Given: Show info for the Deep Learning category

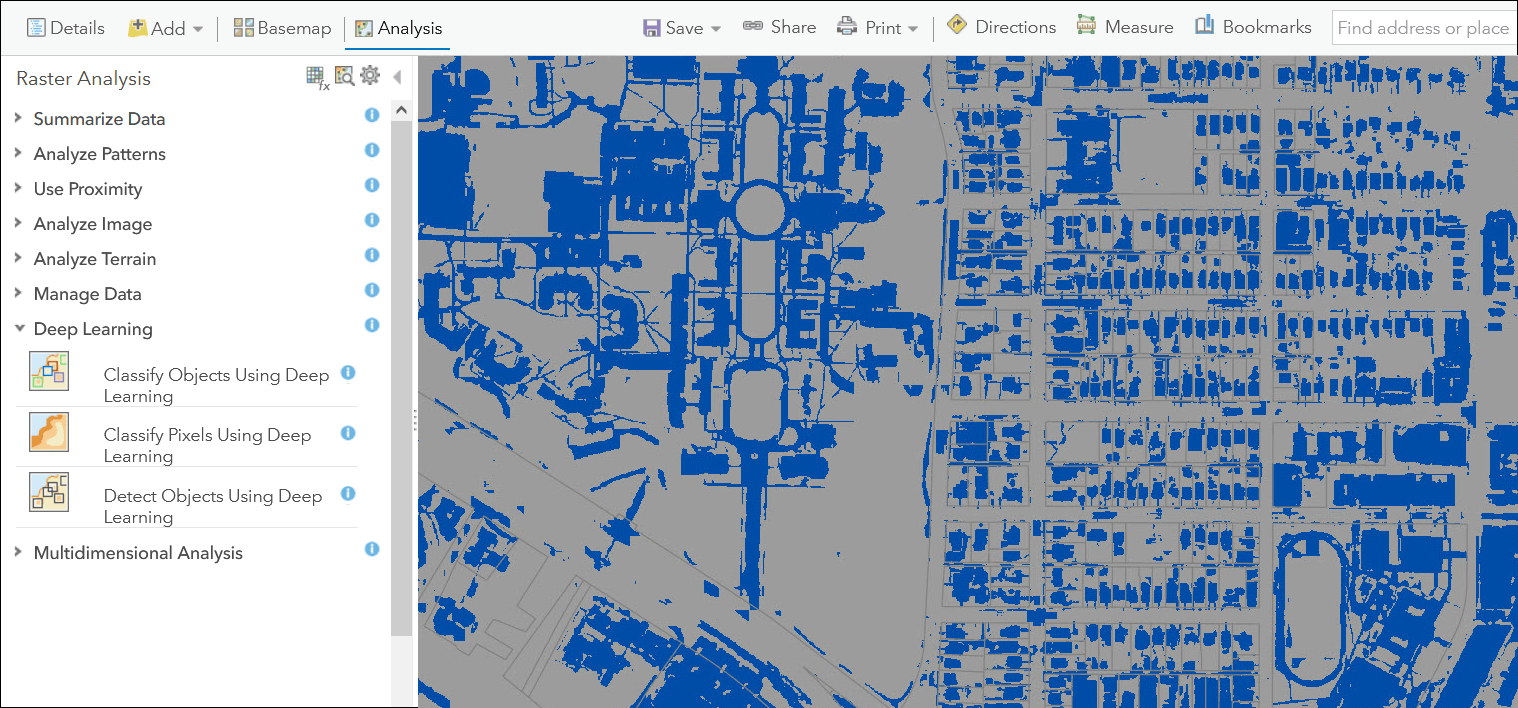Looking at the screenshot, I should (x=371, y=325).
